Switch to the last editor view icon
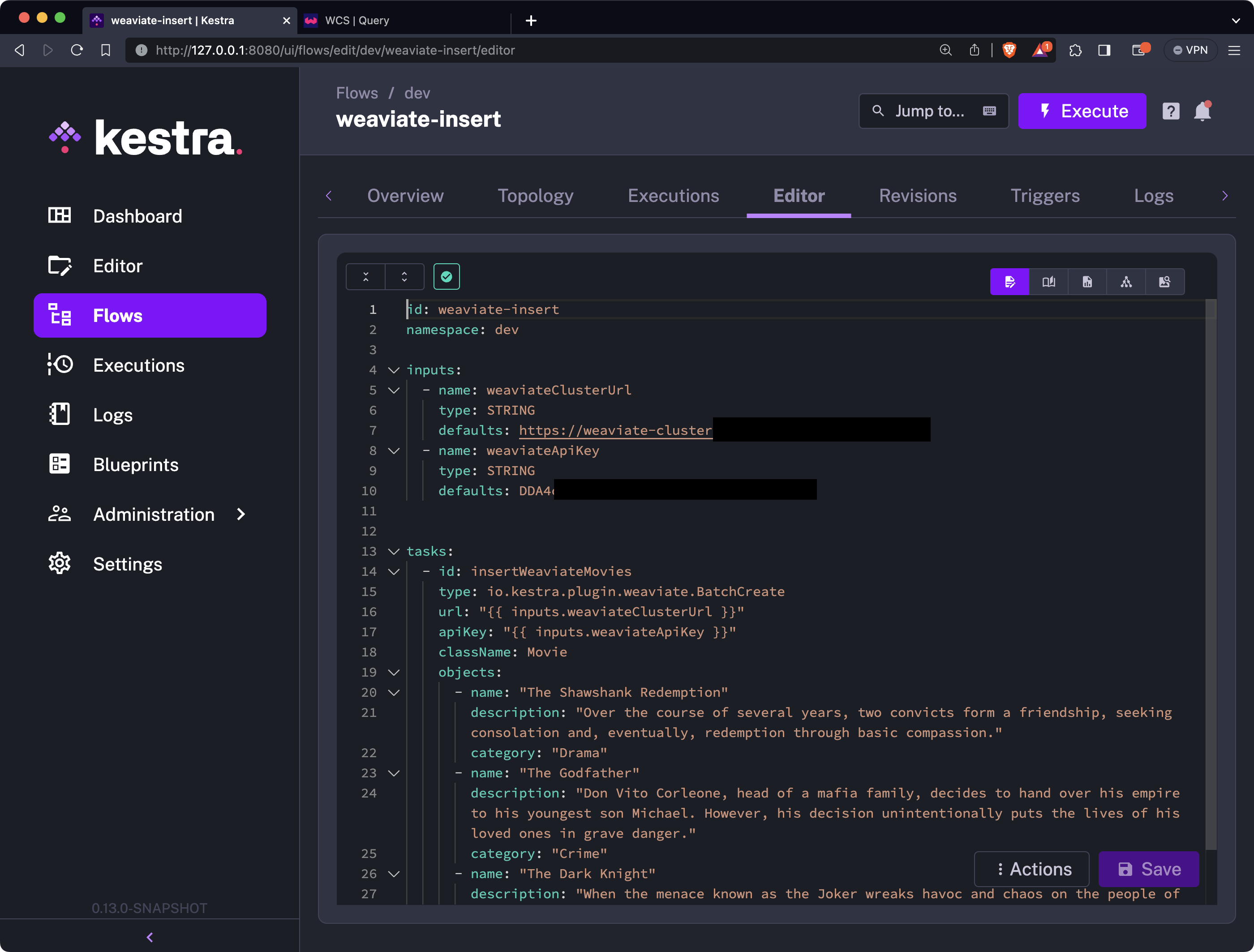This screenshot has width=1254, height=952. point(1164,282)
